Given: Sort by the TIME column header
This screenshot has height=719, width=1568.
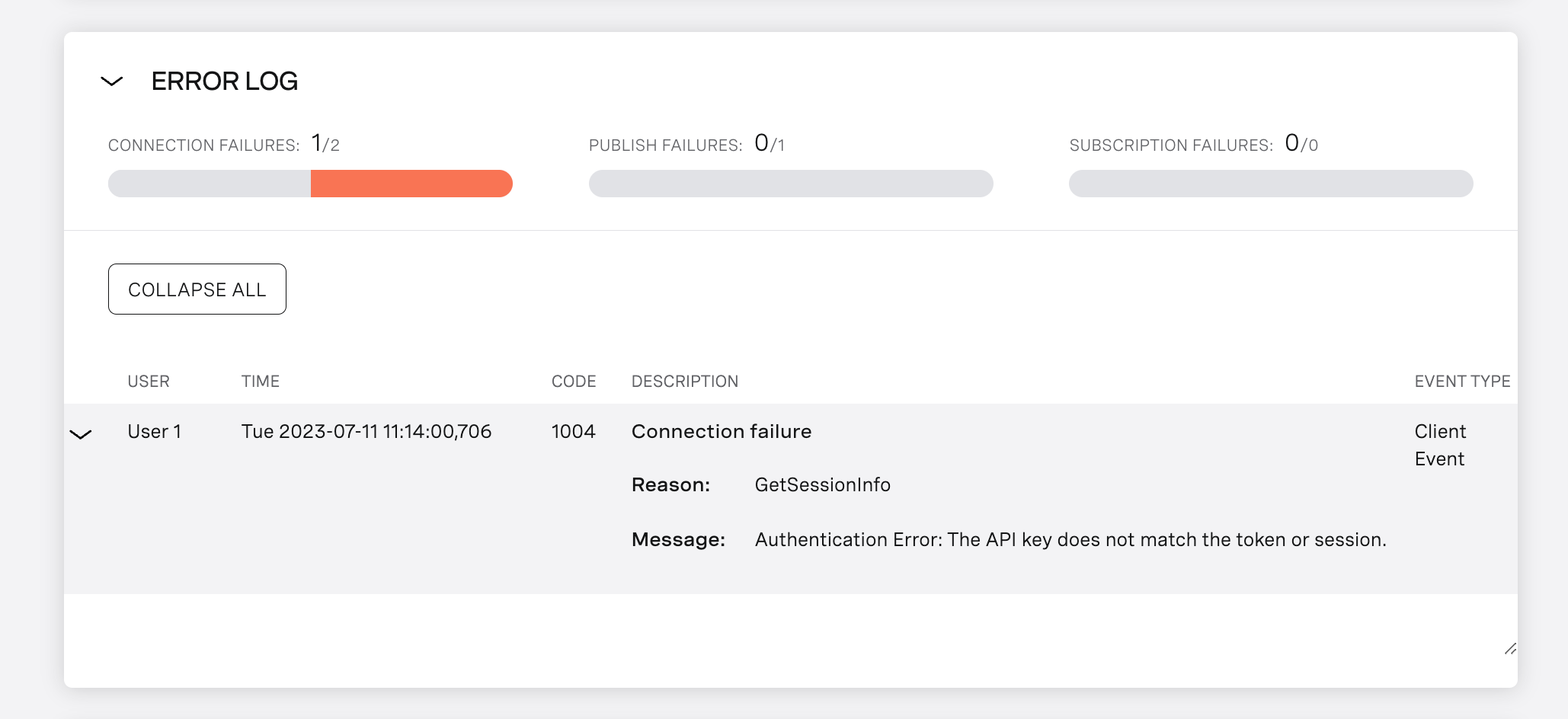Looking at the screenshot, I should (x=260, y=381).
